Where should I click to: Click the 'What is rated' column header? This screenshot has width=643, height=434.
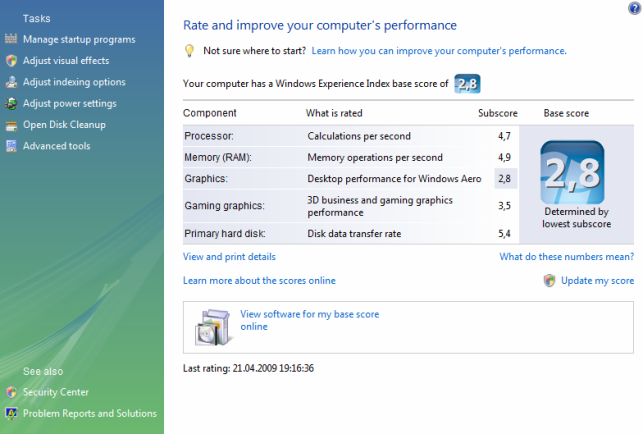pos(334,113)
